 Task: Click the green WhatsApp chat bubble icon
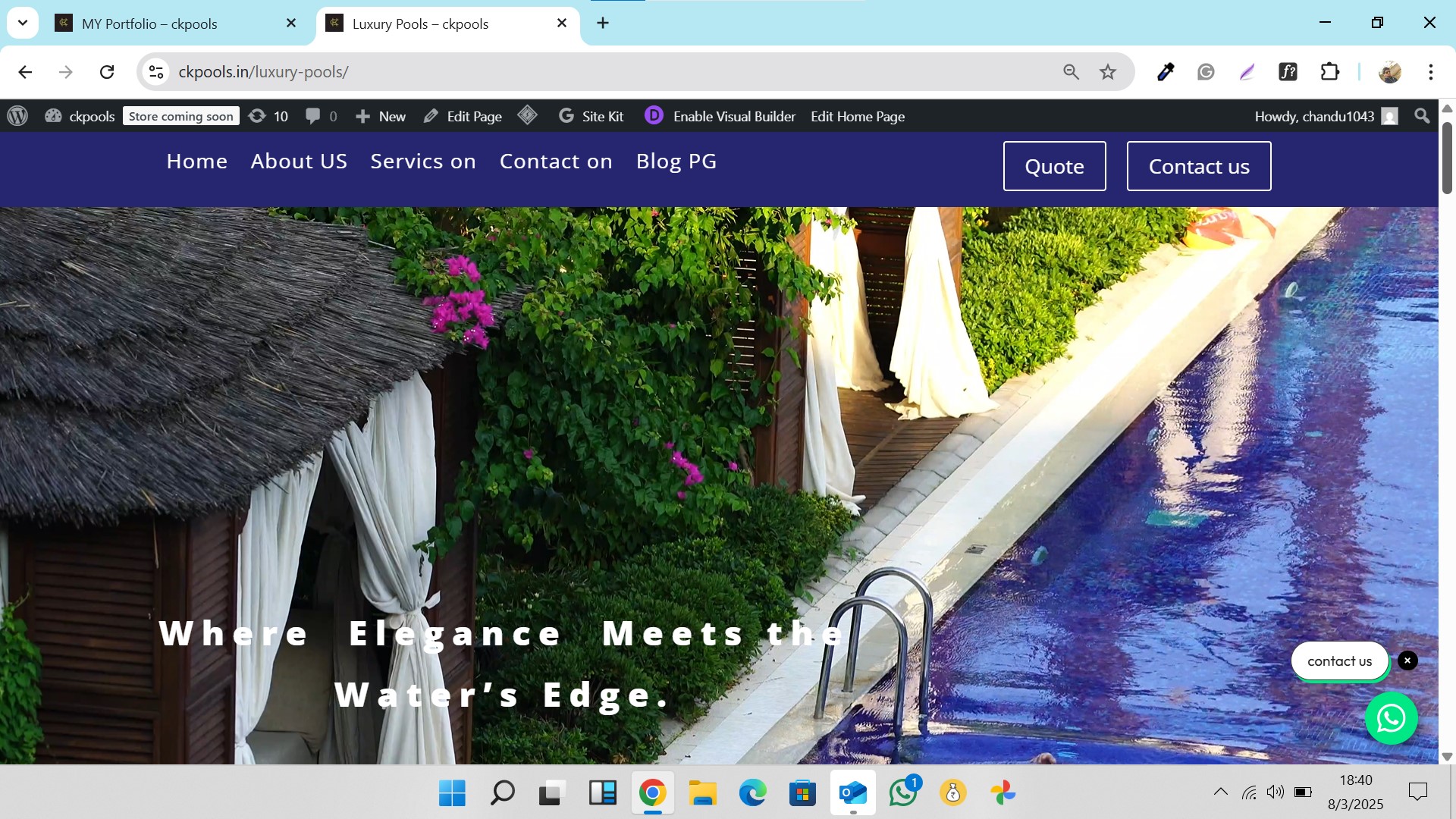coord(1391,718)
